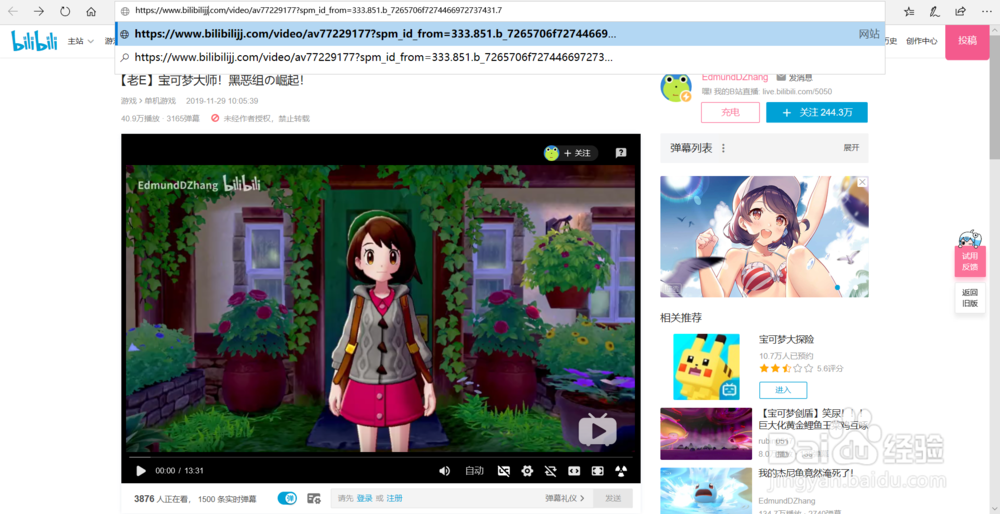The height and width of the screenshot is (514, 1000).
Task: Mute the video via speaker icon
Action: (445, 471)
